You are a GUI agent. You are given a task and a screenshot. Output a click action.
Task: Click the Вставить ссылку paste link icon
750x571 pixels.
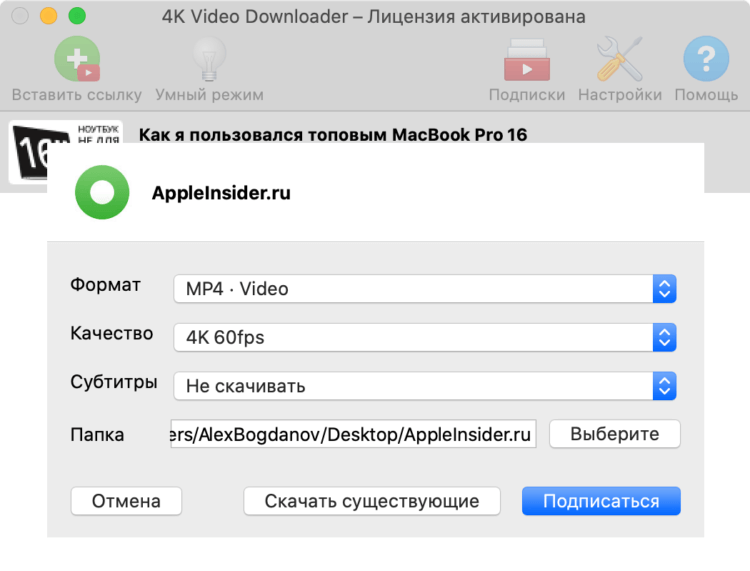click(x=77, y=59)
